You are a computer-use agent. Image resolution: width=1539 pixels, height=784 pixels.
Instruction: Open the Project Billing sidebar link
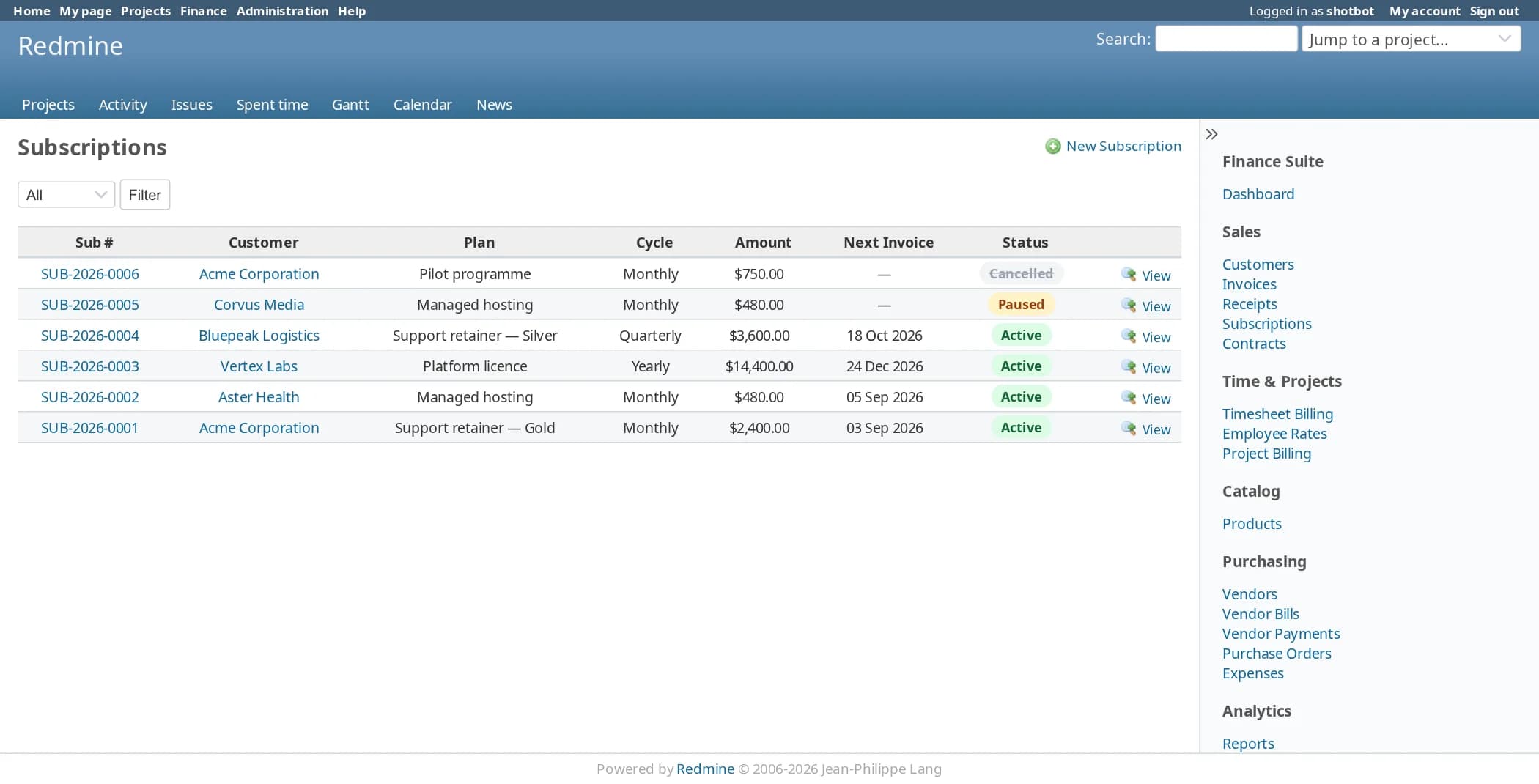coord(1267,454)
